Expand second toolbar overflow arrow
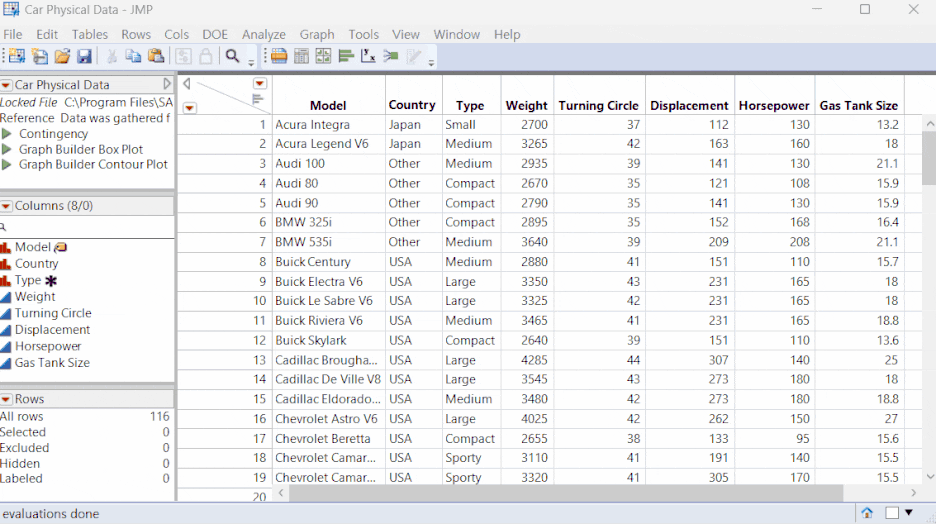936x524 pixels. [431, 63]
